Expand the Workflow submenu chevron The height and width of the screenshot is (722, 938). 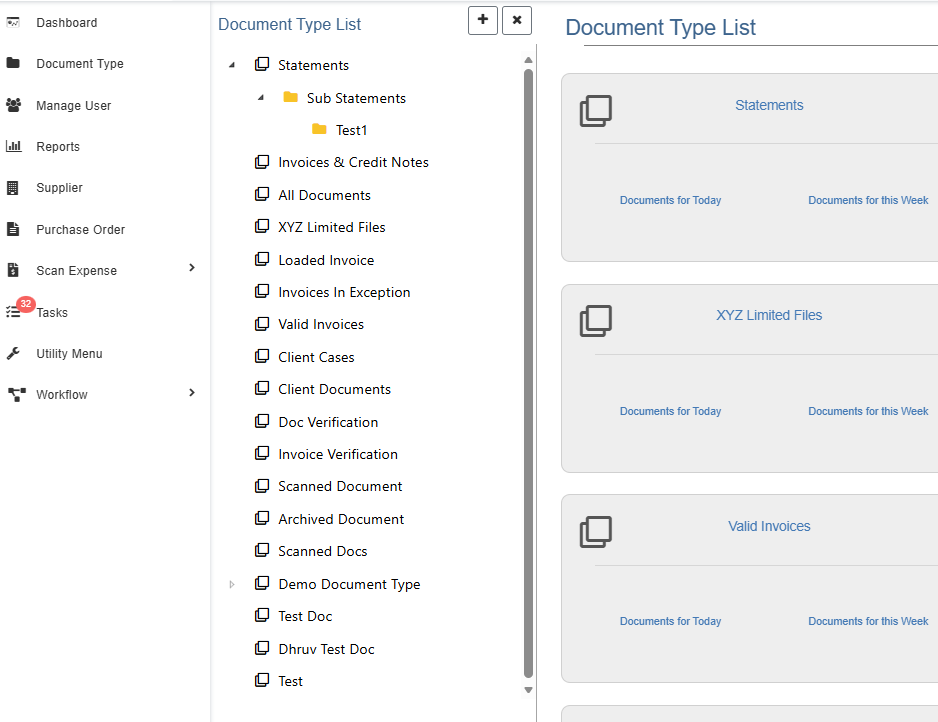click(192, 392)
